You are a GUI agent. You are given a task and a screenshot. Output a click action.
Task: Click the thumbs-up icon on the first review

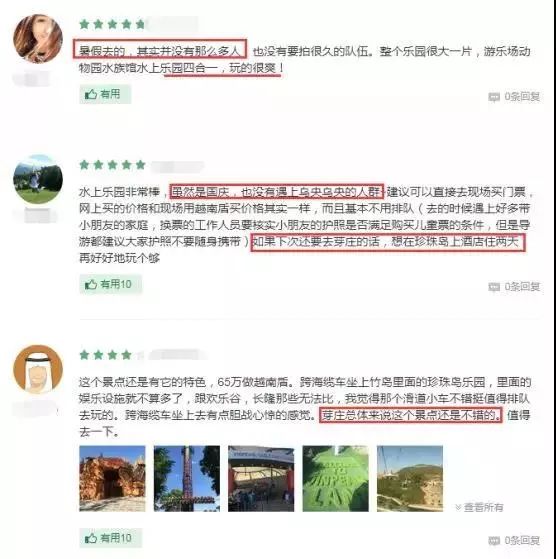[x=91, y=94]
